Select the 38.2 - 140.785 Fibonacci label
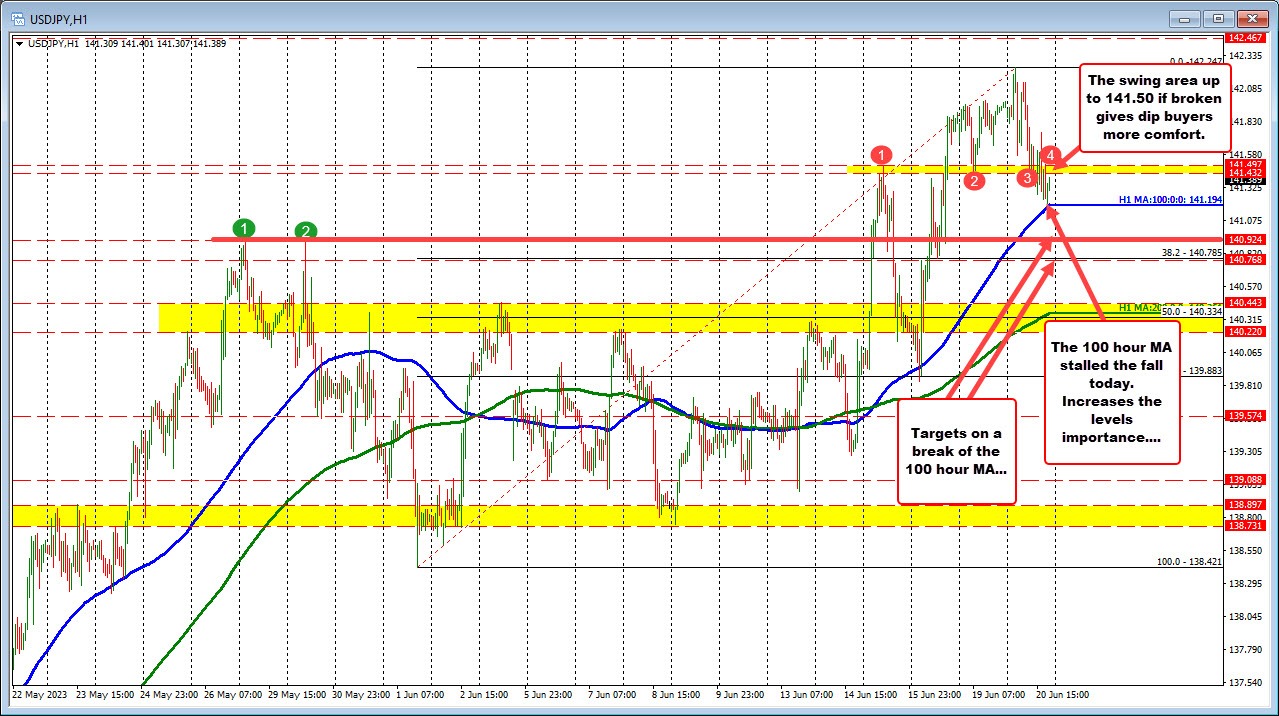The height and width of the screenshot is (716, 1279). [x=1189, y=253]
